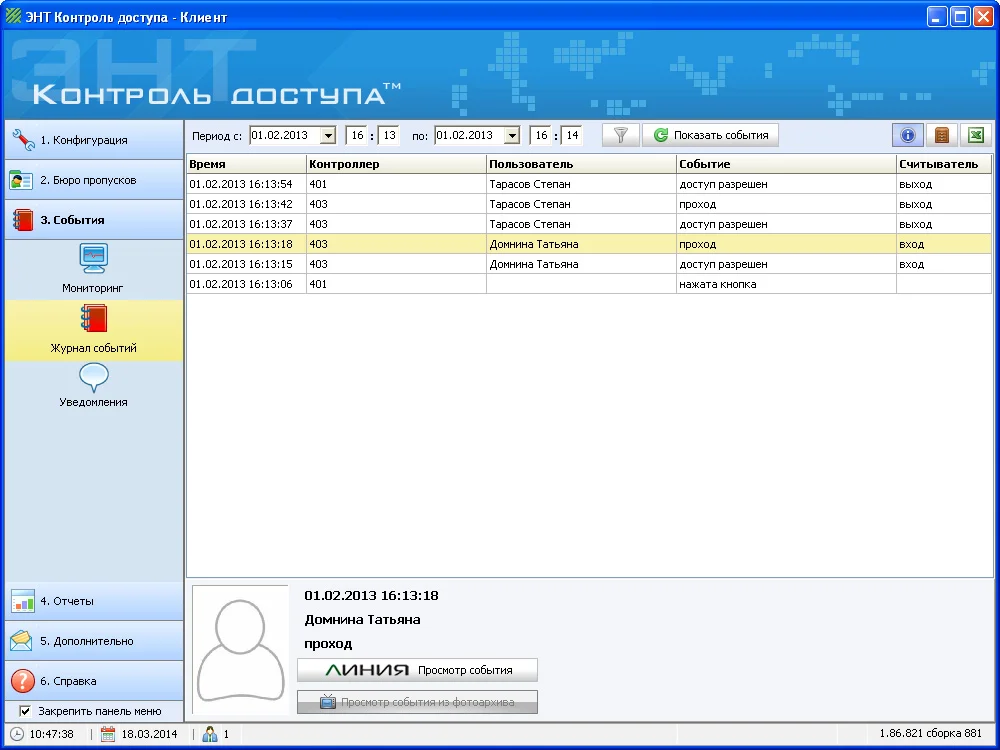Toggle Закрепить панель меню checkbox
The width and height of the screenshot is (1000, 750).
pyautogui.click(x=25, y=712)
